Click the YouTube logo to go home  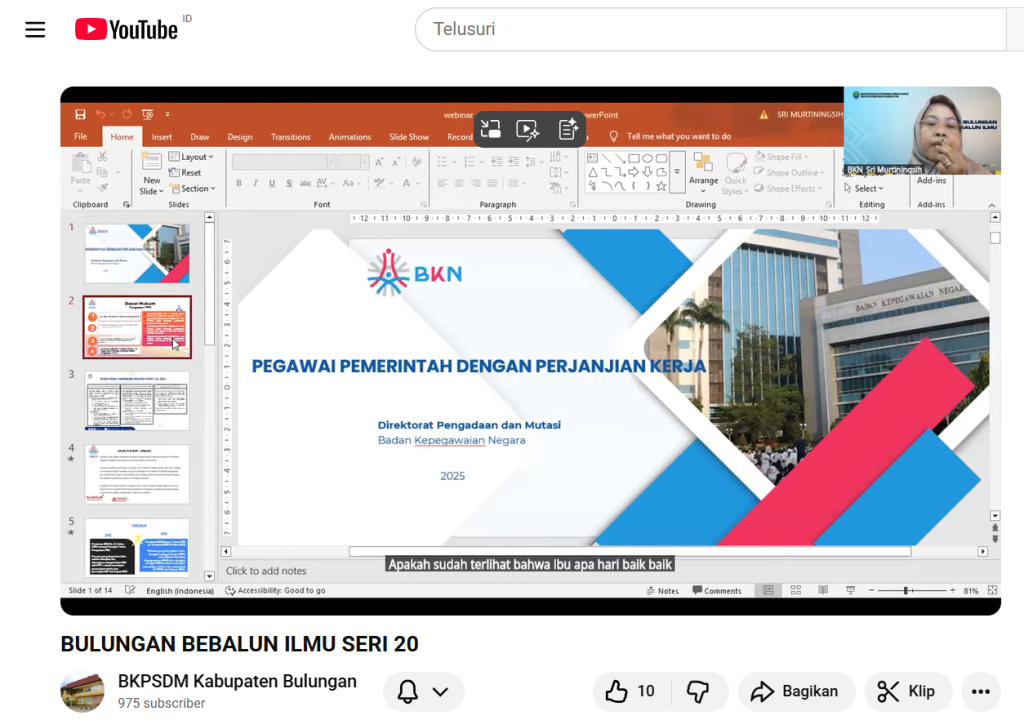[x=127, y=30]
